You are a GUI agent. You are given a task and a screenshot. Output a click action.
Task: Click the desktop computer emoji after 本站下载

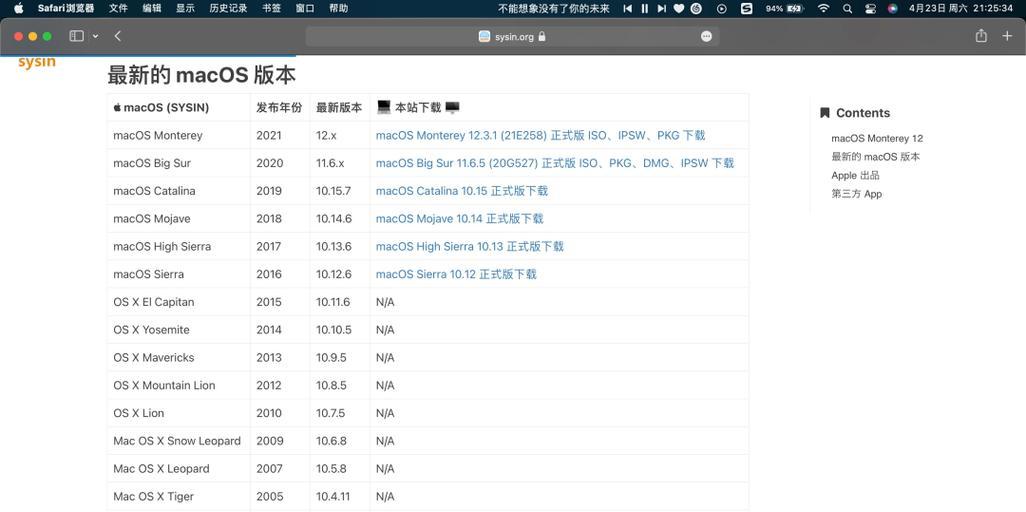click(452, 107)
